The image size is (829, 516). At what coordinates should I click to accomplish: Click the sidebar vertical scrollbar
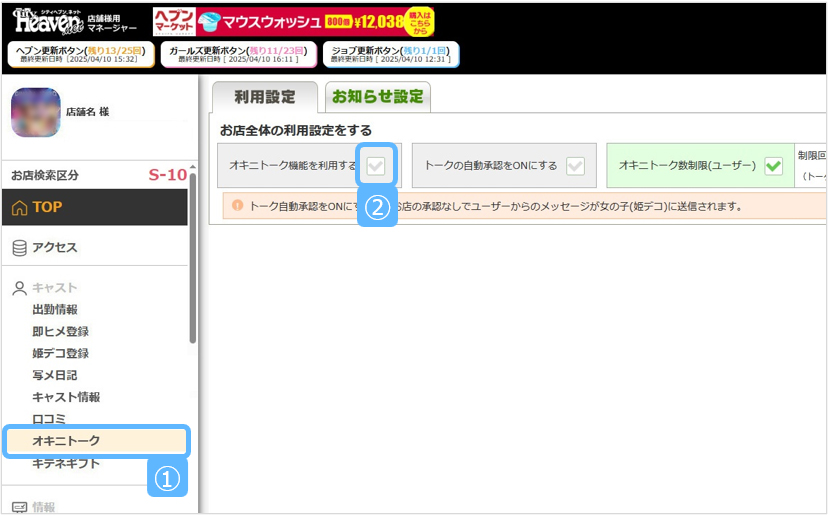(x=192, y=258)
